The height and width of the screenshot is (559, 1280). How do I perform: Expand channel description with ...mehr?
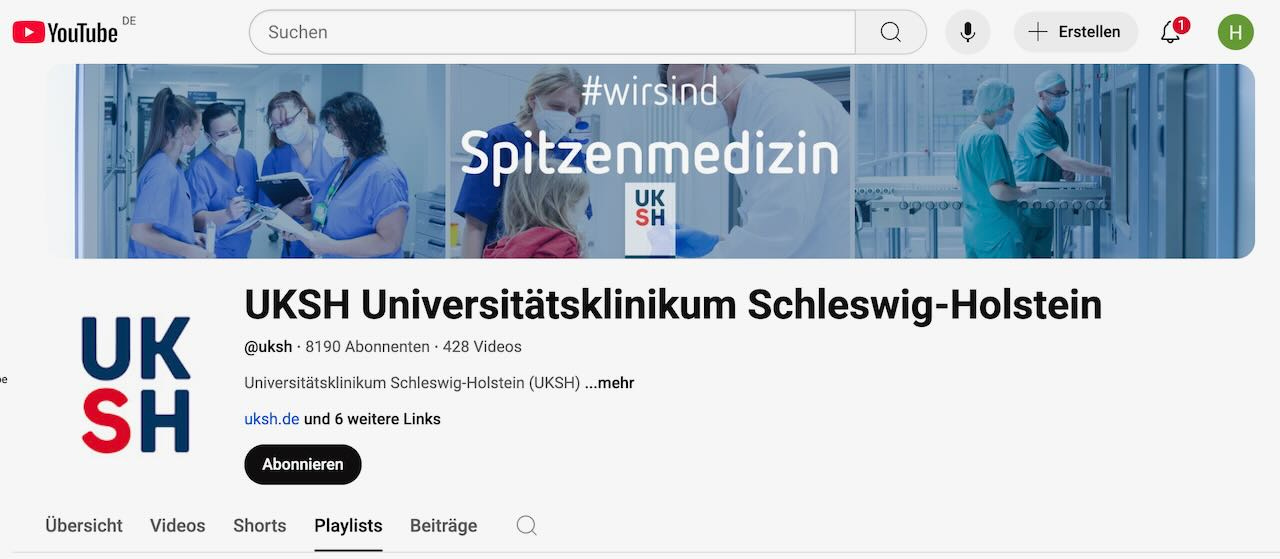[x=609, y=383]
